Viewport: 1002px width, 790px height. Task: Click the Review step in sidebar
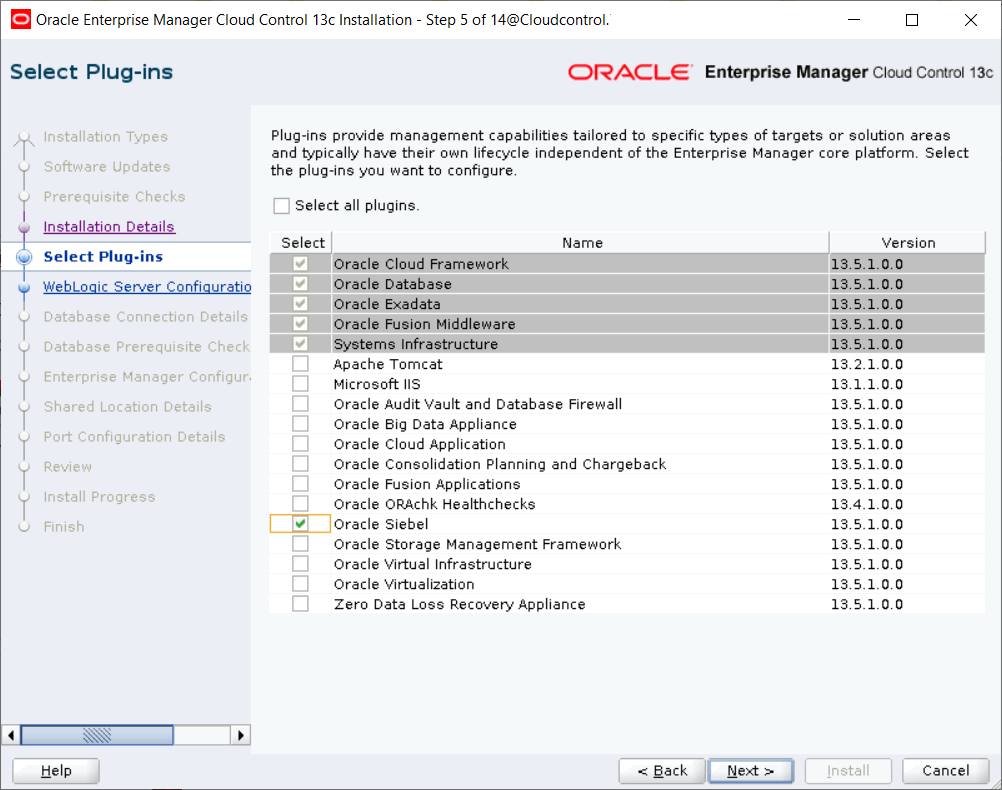[x=68, y=467]
